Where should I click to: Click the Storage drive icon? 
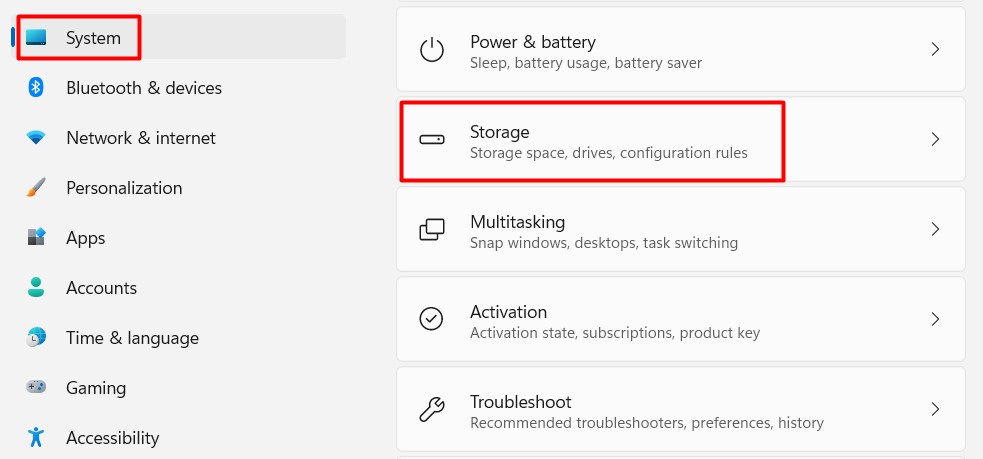click(x=431, y=140)
